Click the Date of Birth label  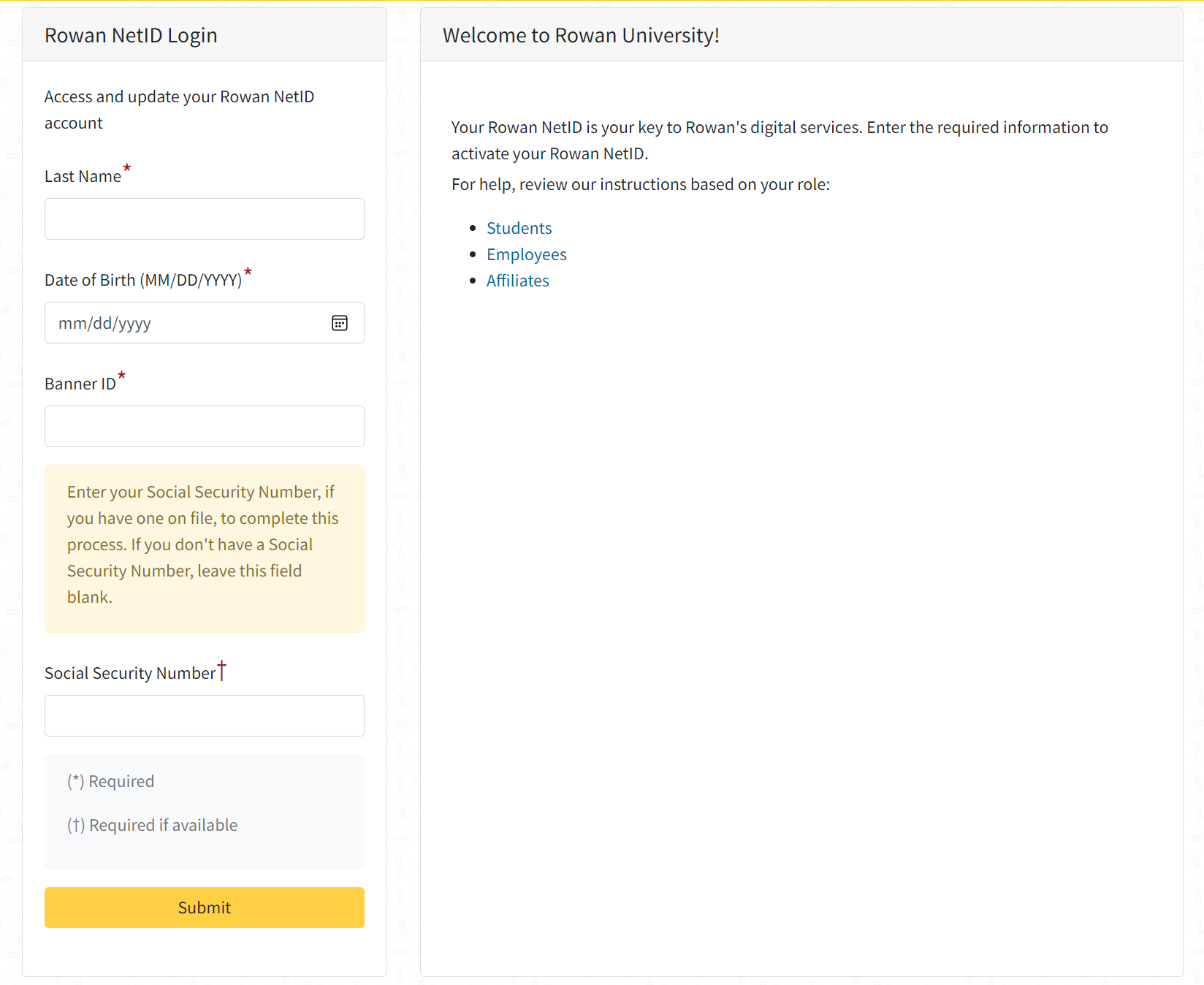(142, 281)
